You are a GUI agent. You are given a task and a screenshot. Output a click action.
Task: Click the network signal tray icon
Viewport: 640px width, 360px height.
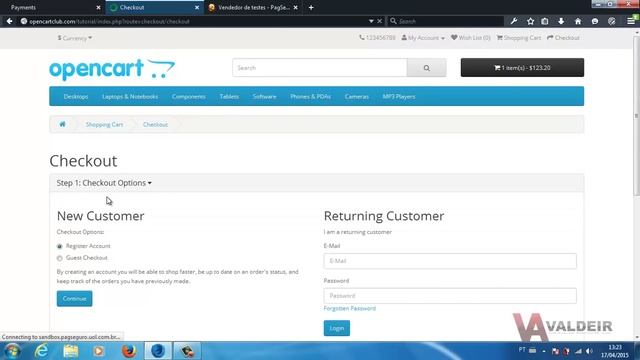[x=578, y=351]
